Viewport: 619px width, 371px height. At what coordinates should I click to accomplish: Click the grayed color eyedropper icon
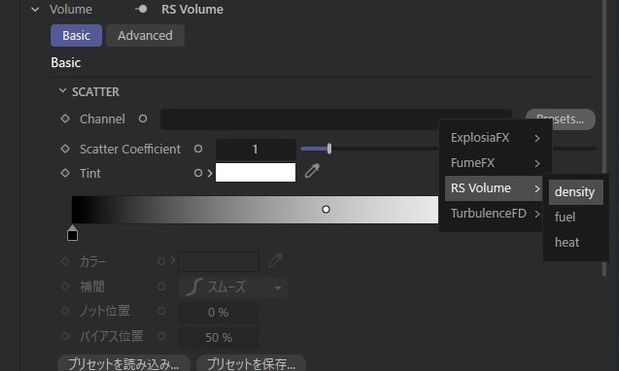275,260
